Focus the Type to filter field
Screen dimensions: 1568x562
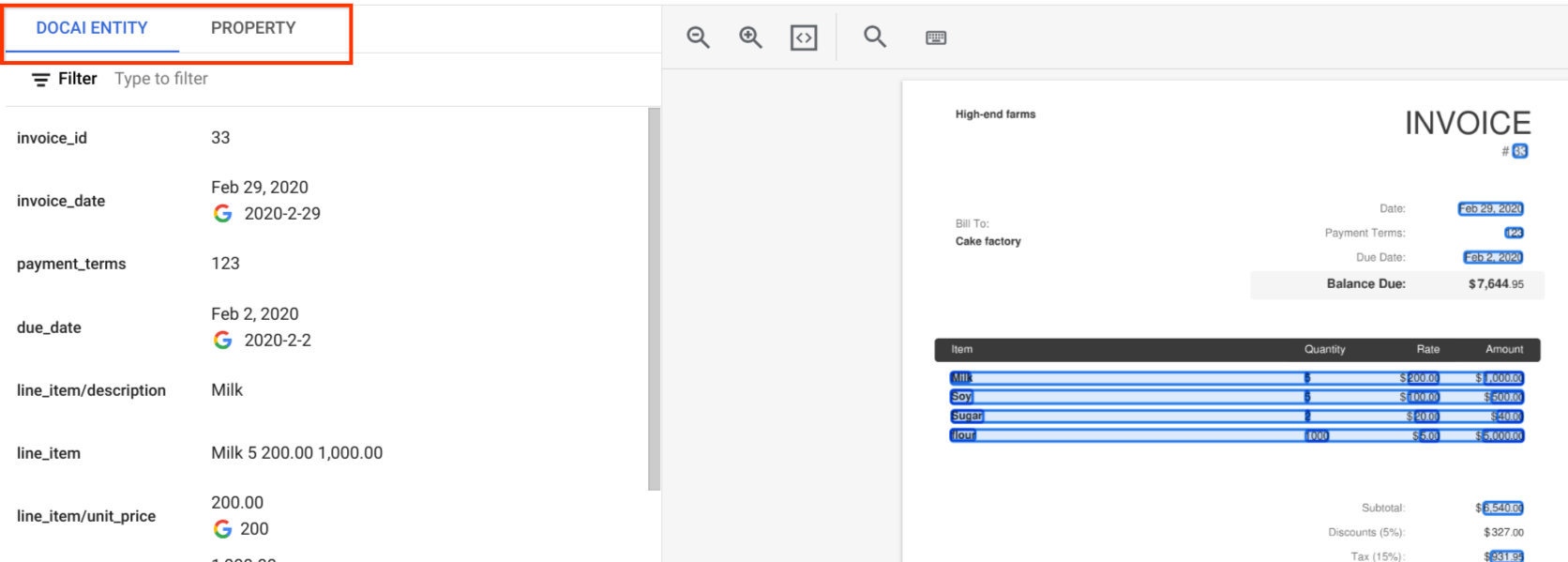tap(281, 79)
